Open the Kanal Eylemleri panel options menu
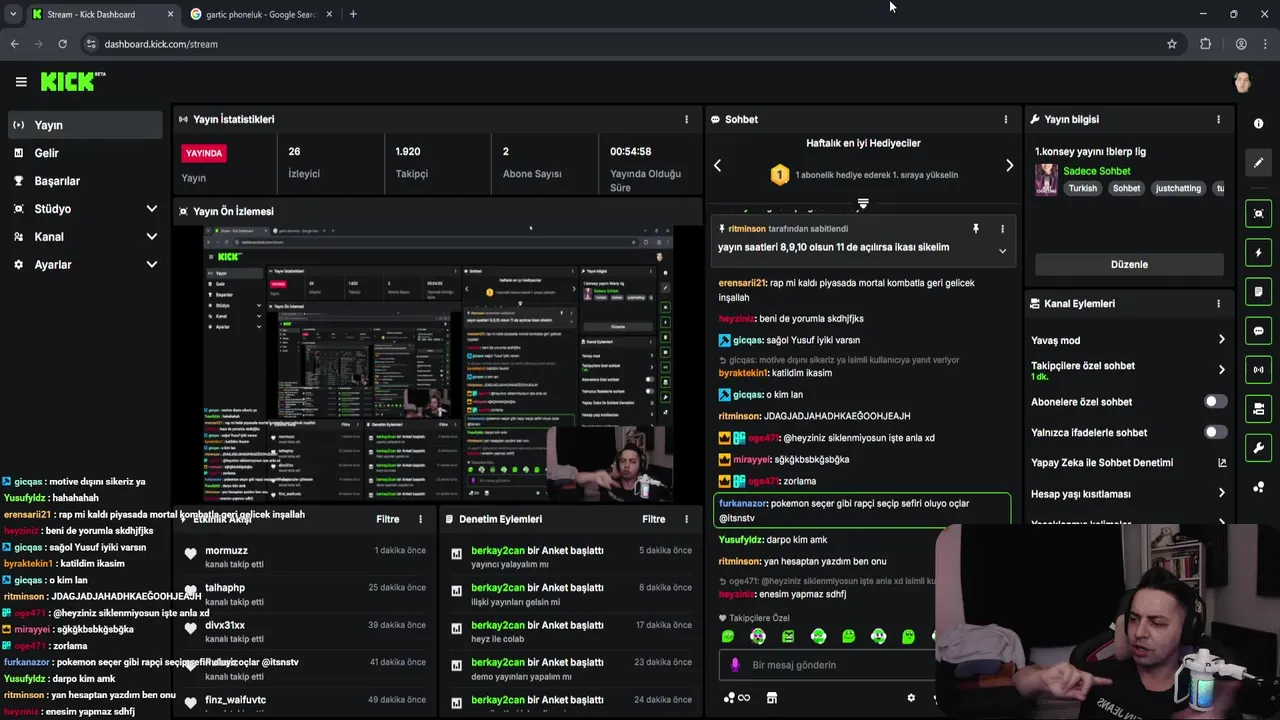The width and height of the screenshot is (1280, 720). (x=1218, y=303)
